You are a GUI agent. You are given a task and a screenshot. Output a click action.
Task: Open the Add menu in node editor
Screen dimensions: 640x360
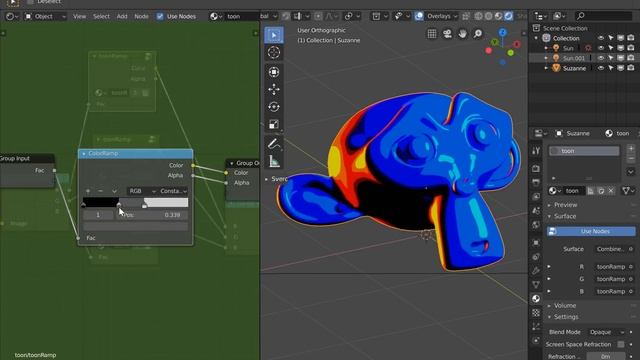(x=122, y=16)
